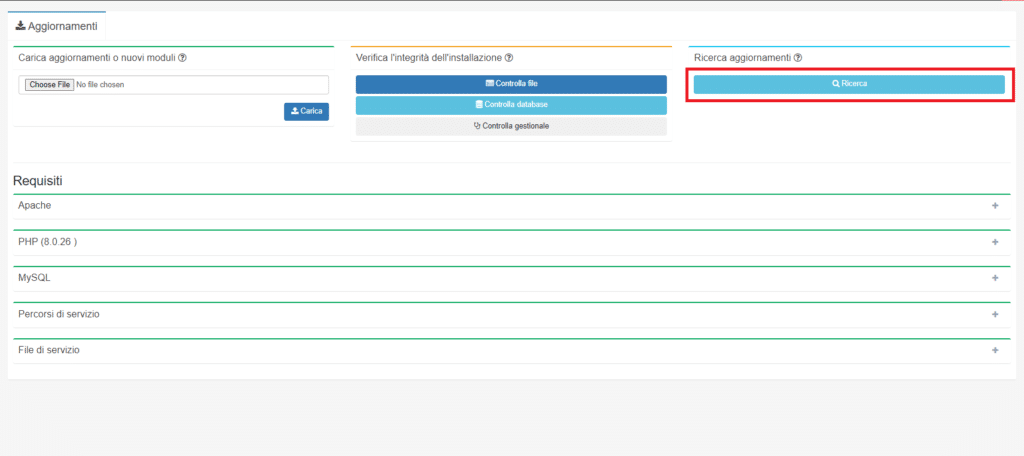1024x456 pixels.
Task: Click the blue Carica upload button
Action: click(x=306, y=111)
